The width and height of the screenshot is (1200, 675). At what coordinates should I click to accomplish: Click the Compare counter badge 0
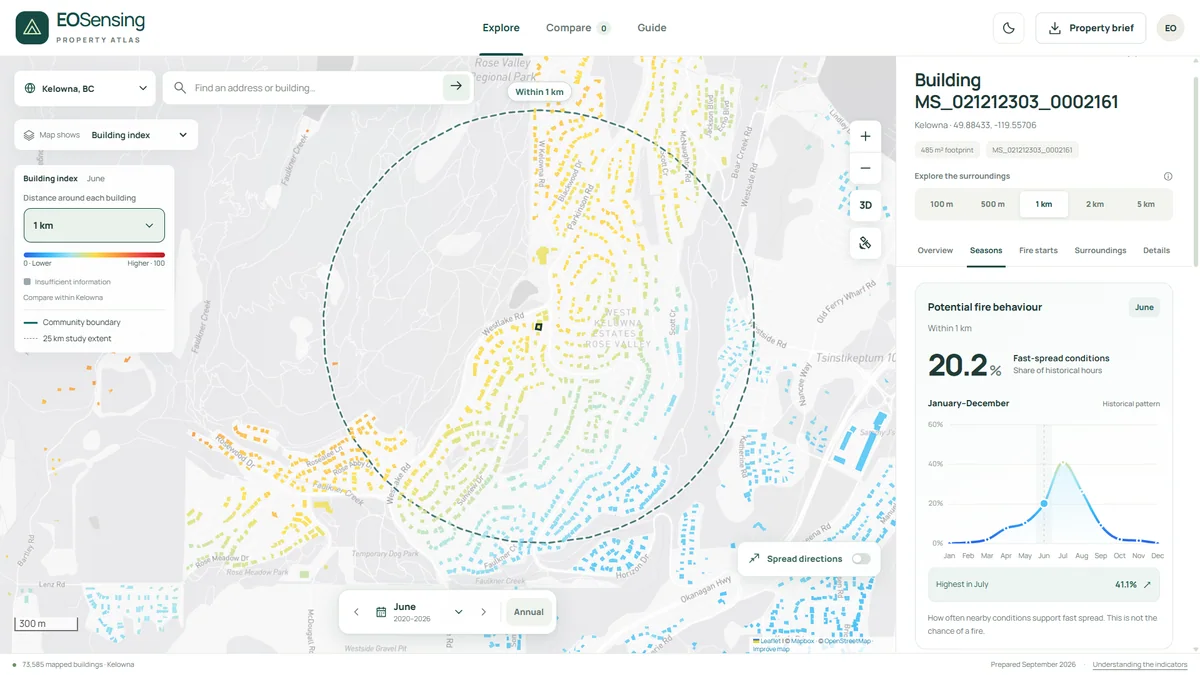[604, 28]
